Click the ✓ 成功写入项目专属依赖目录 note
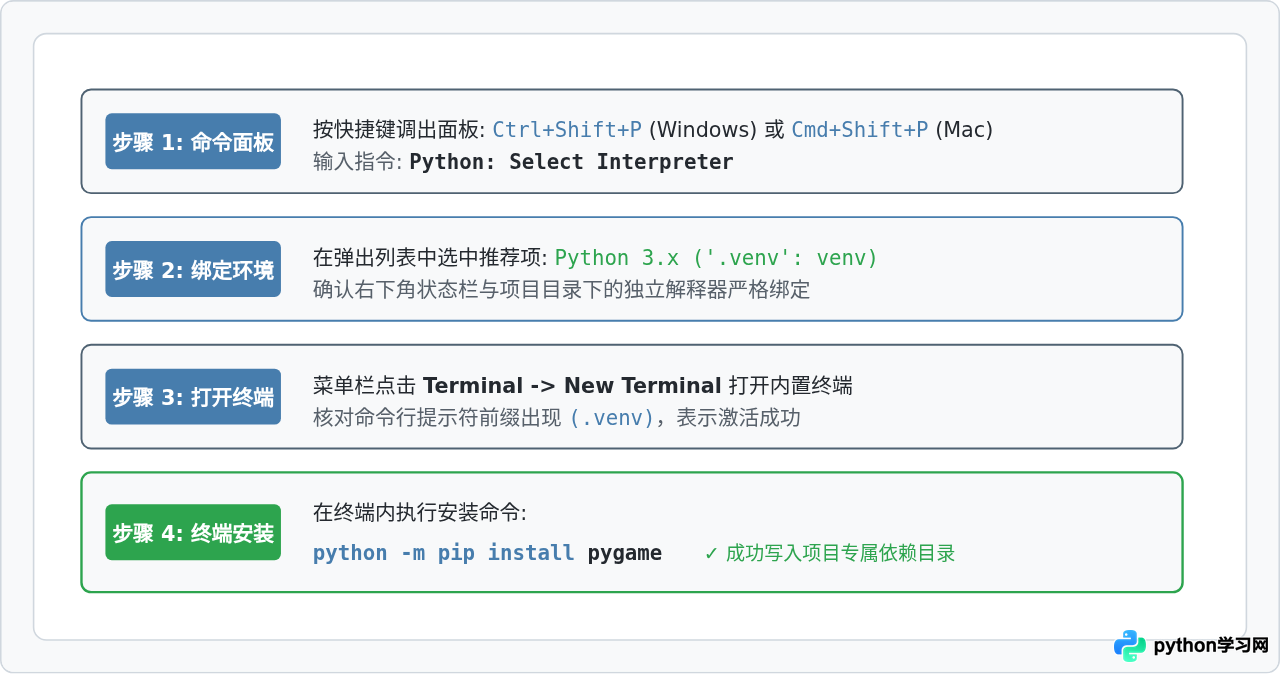The height and width of the screenshot is (674, 1280). tap(830, 553)
